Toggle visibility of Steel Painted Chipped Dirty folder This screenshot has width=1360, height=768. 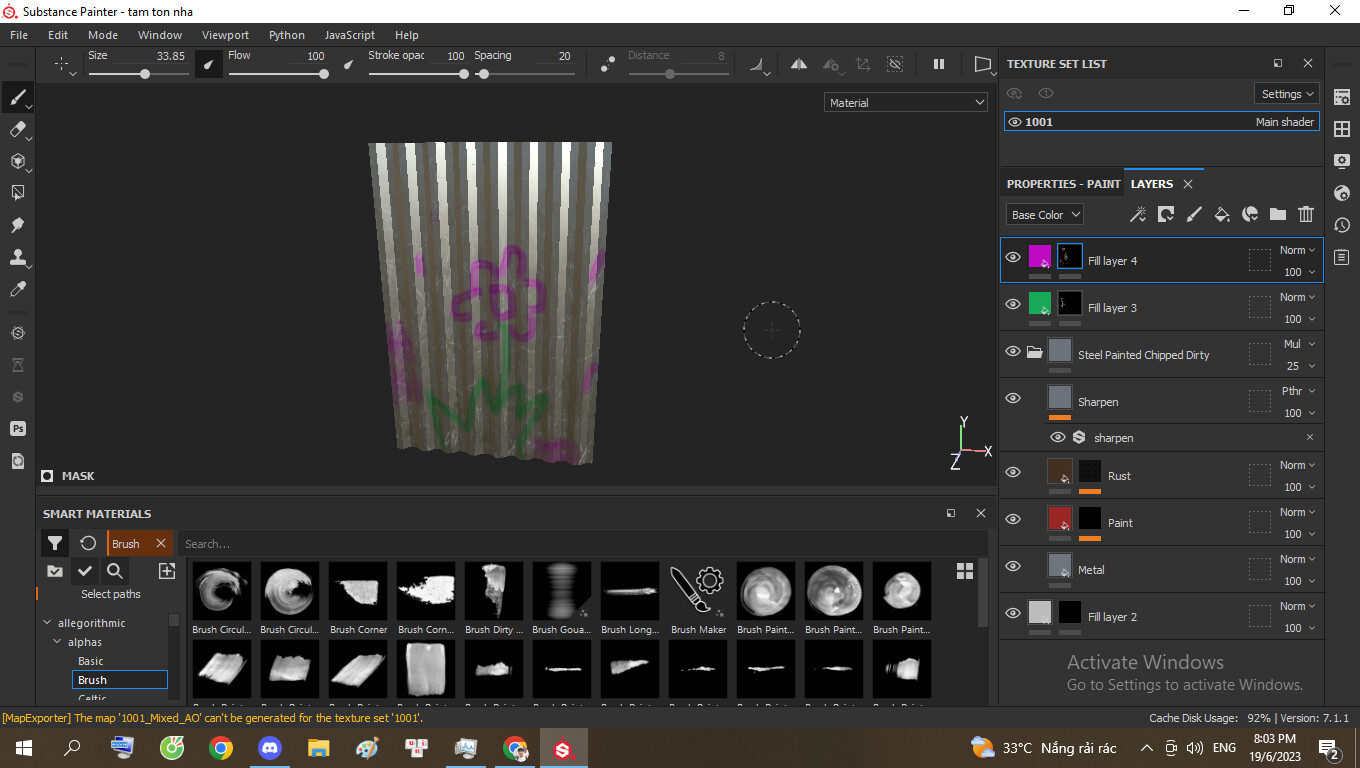[1013, 351]
